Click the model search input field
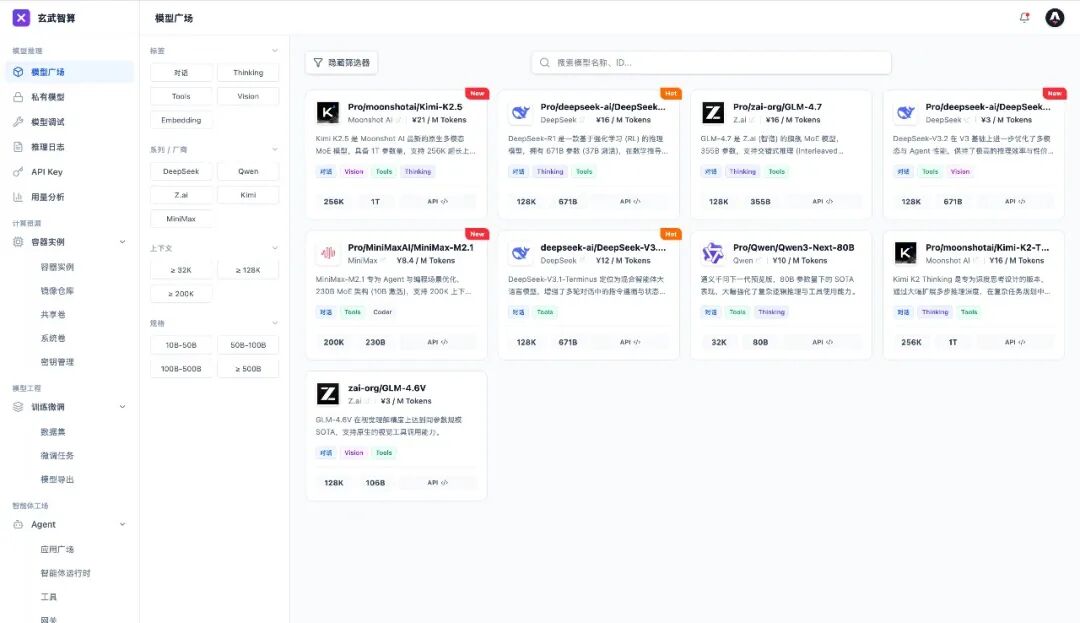Image resolution: width=1080 pixels, height=623 pixels. [x=711, y=62]
